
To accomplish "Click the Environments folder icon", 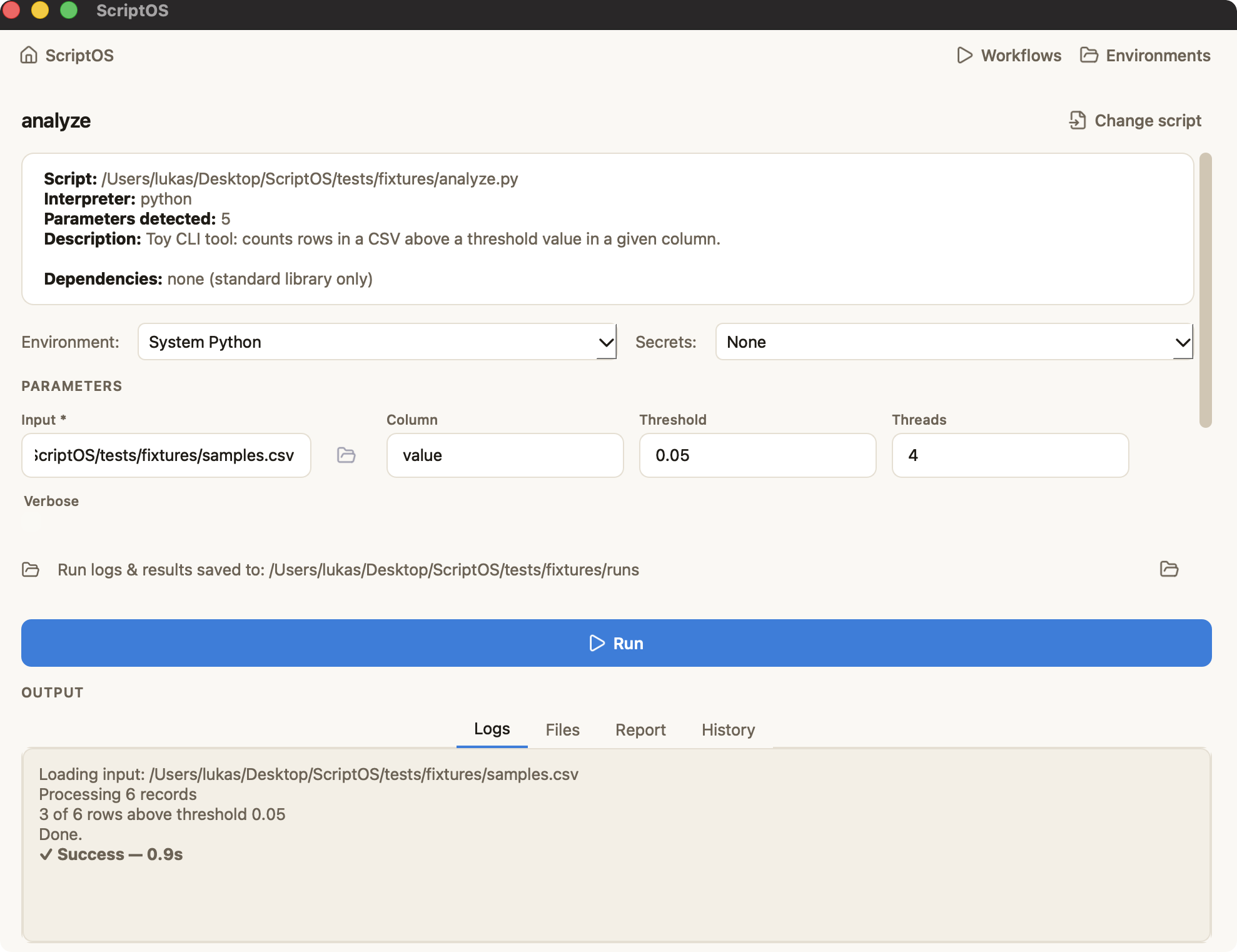I will click(x=1089, y=55).
